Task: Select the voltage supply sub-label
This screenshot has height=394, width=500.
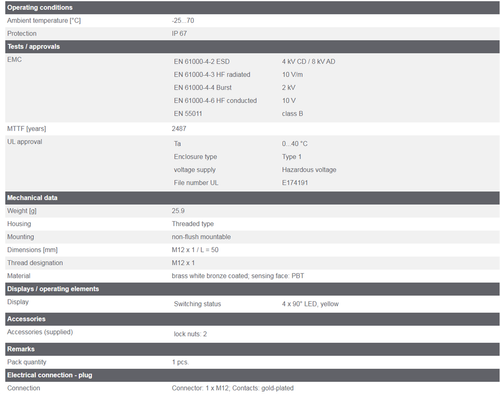Action: [x=194, y=170]
